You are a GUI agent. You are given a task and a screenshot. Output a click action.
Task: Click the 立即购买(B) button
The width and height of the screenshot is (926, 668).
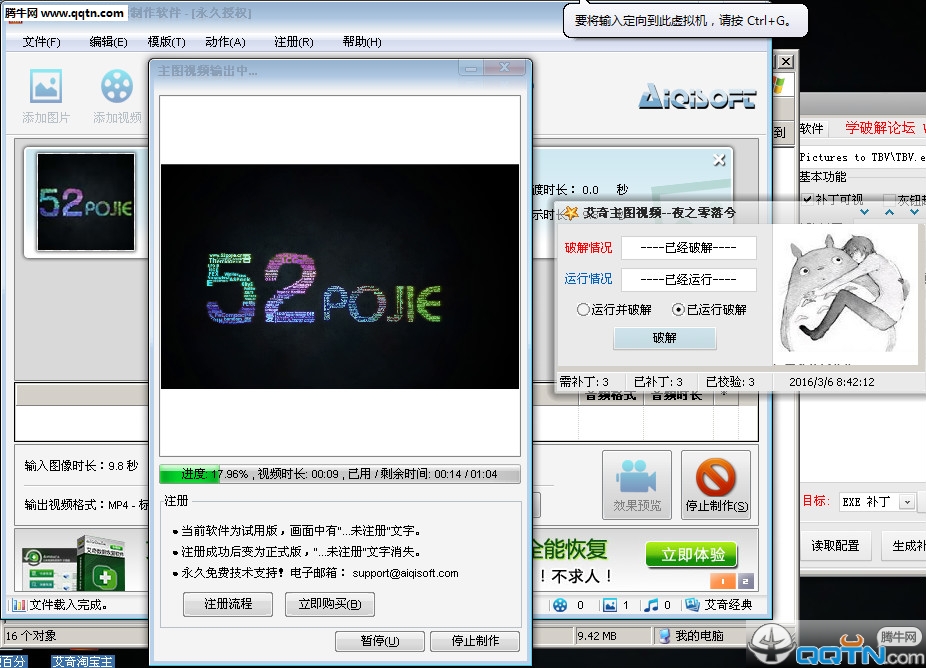click(x=330, y=604)
